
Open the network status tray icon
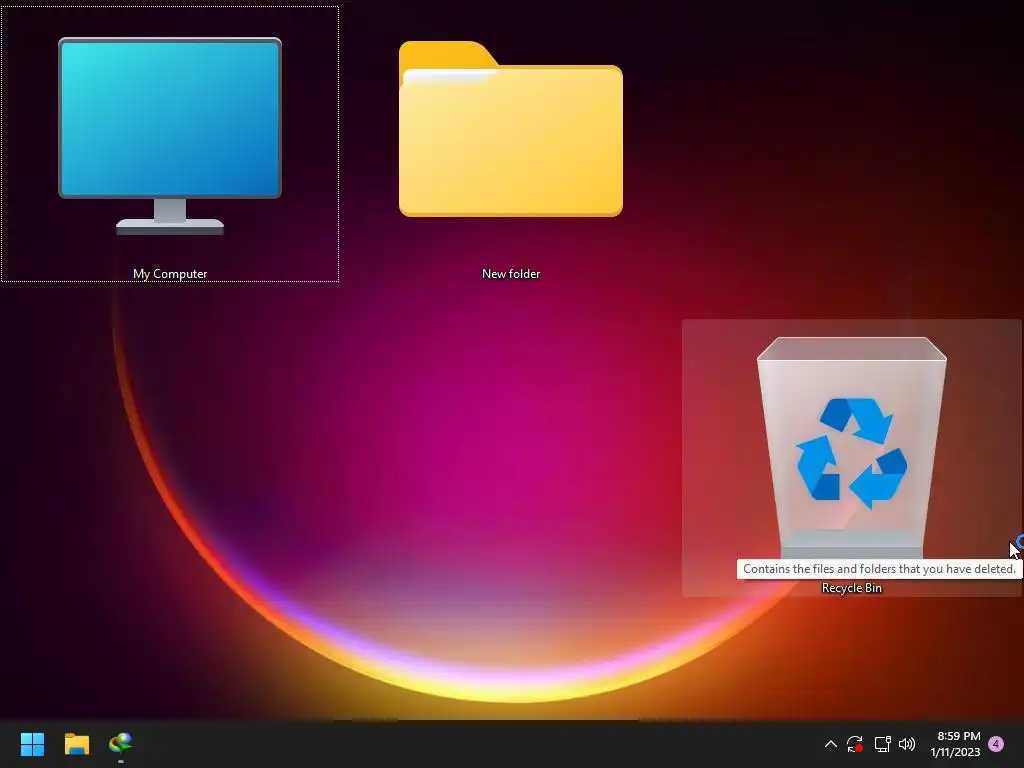[882, 744]
